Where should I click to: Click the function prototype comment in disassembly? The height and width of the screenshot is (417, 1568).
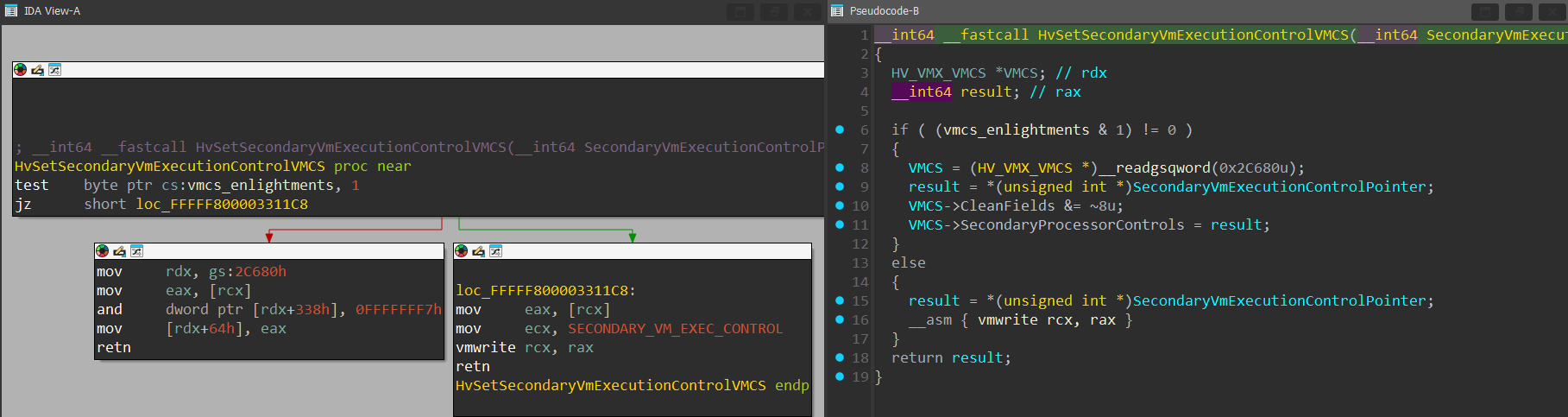point(419,147)
